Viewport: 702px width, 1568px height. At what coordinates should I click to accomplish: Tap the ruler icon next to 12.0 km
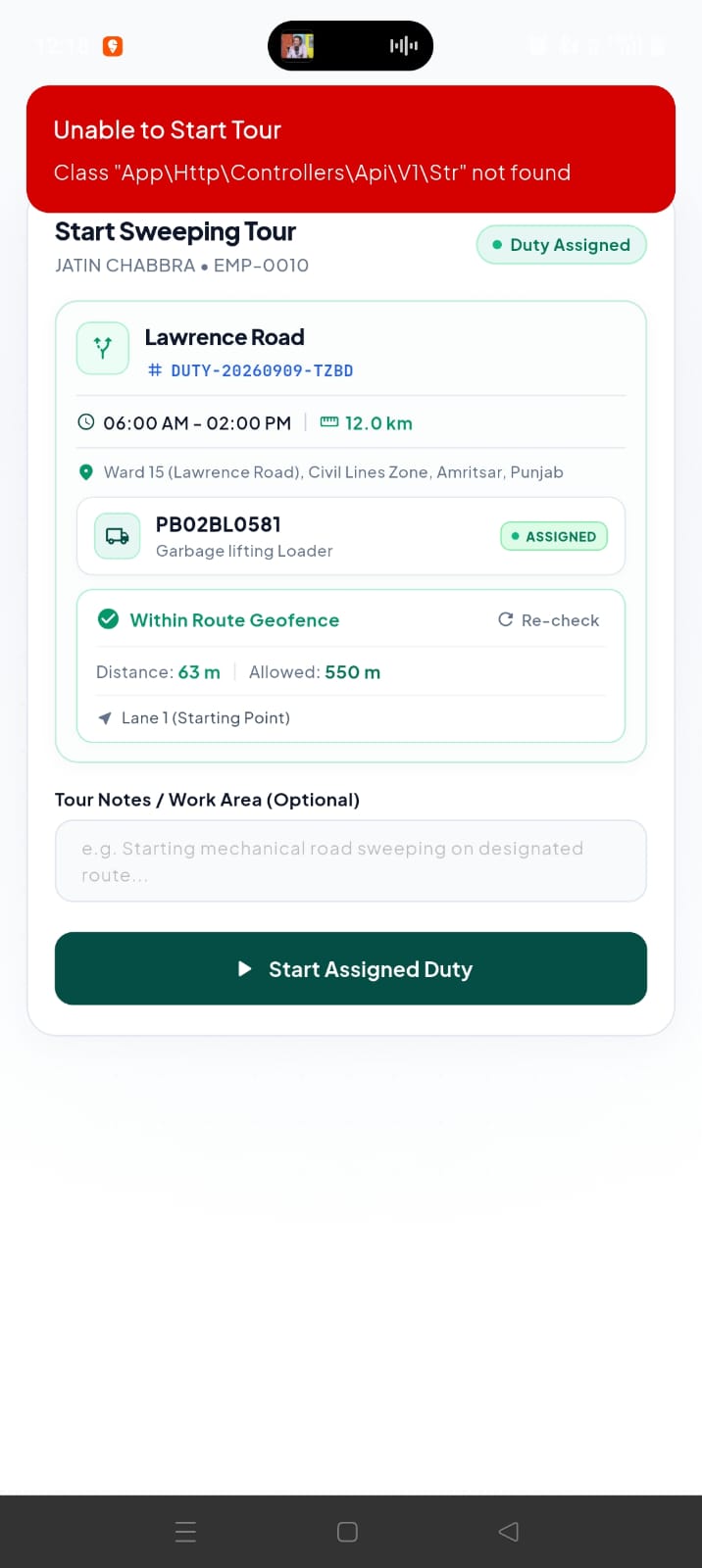(x=329, y=422)
